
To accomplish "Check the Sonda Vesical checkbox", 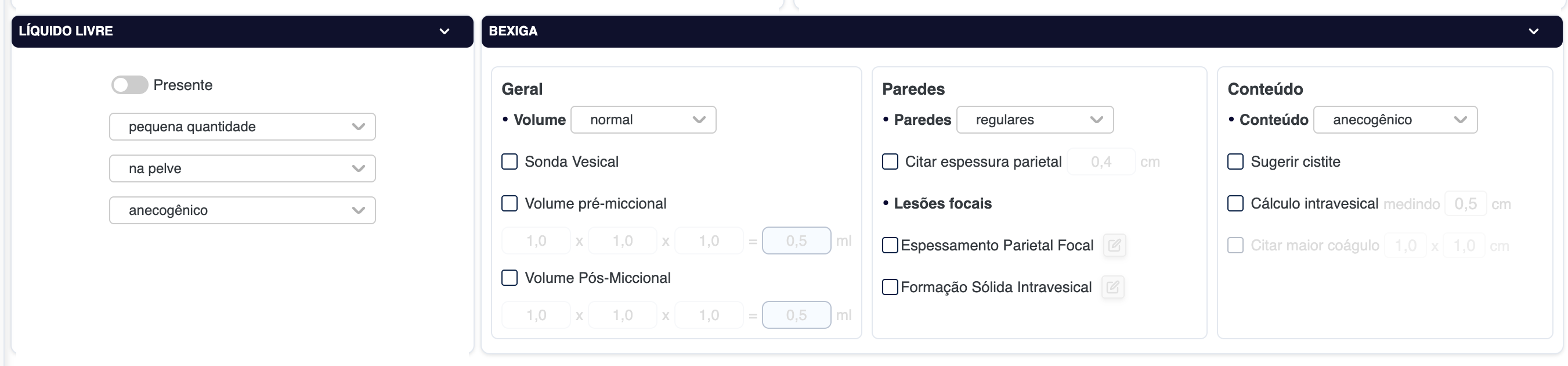I will [510, 162].
